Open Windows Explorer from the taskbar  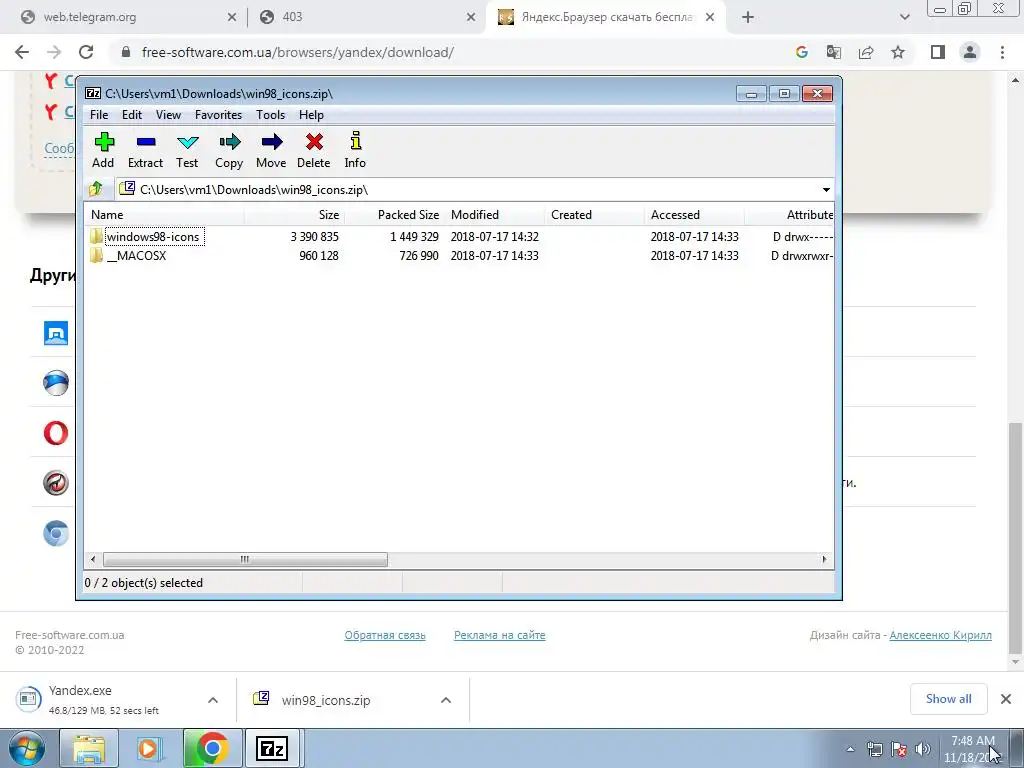(x=89, y=748)
